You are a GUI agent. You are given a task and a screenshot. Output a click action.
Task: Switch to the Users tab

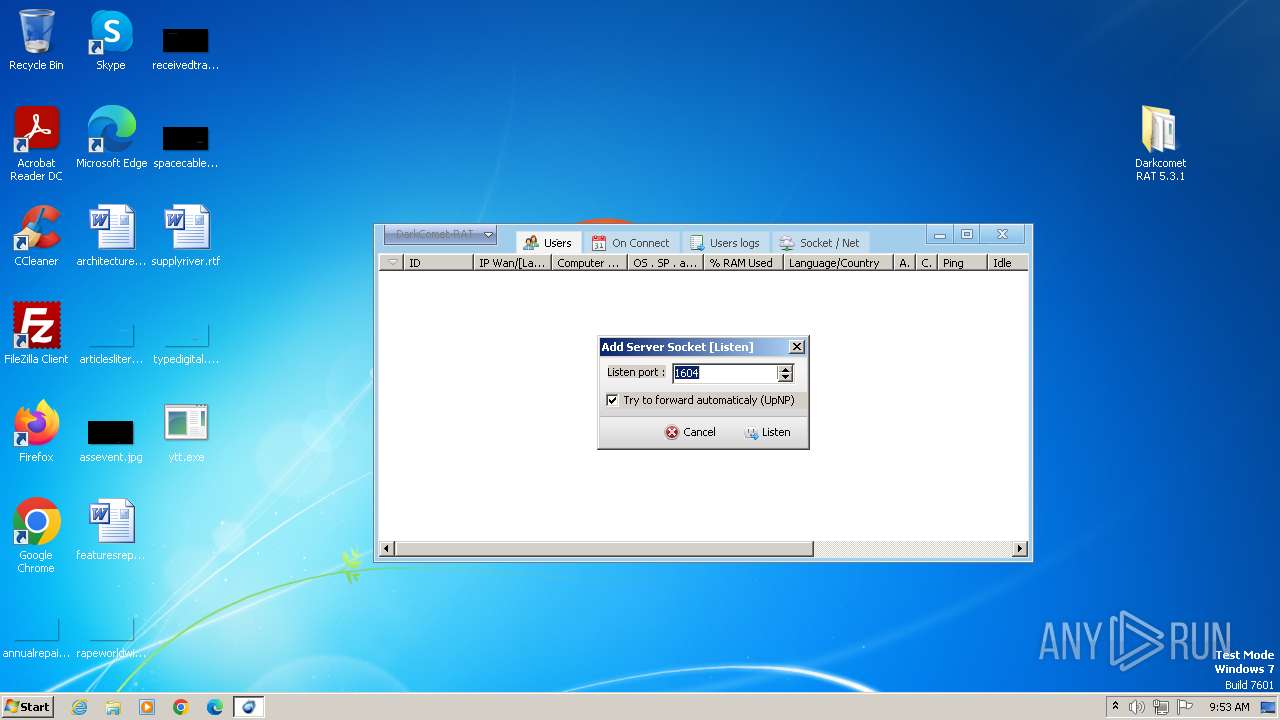tap(548, 243)
